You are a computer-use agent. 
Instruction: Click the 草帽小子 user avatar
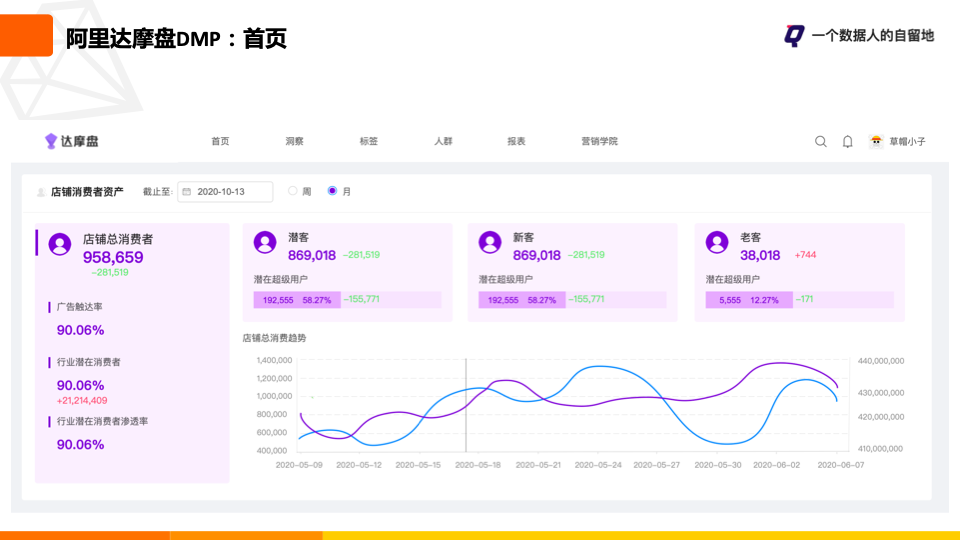pyautogui.click(x=876, y=141)
